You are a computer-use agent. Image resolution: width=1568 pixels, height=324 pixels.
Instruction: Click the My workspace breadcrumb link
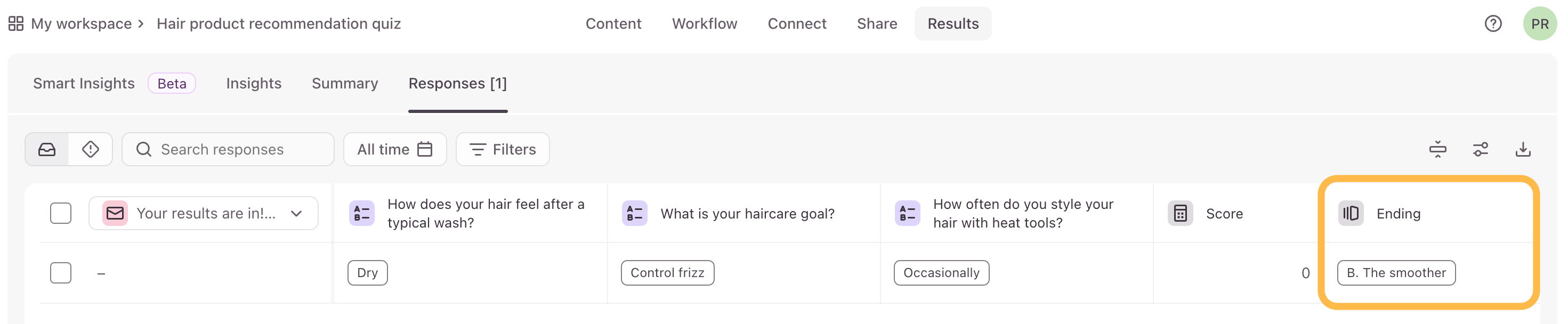[81, 24]
